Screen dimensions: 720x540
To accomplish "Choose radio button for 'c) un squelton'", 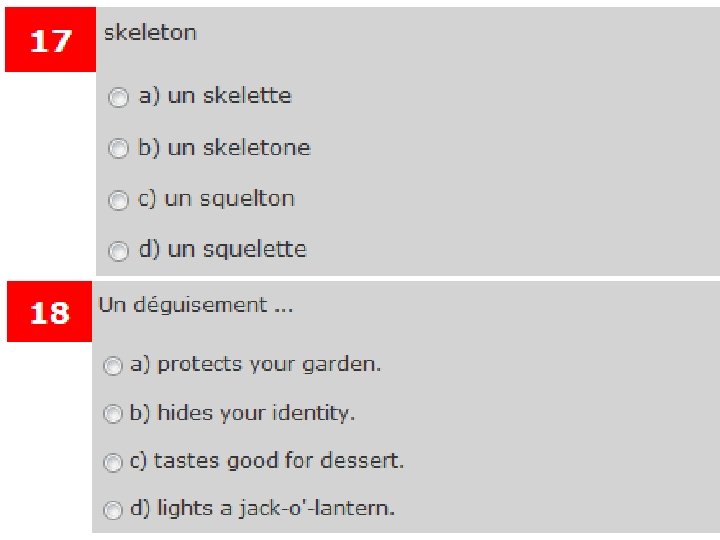I will 119,199.
